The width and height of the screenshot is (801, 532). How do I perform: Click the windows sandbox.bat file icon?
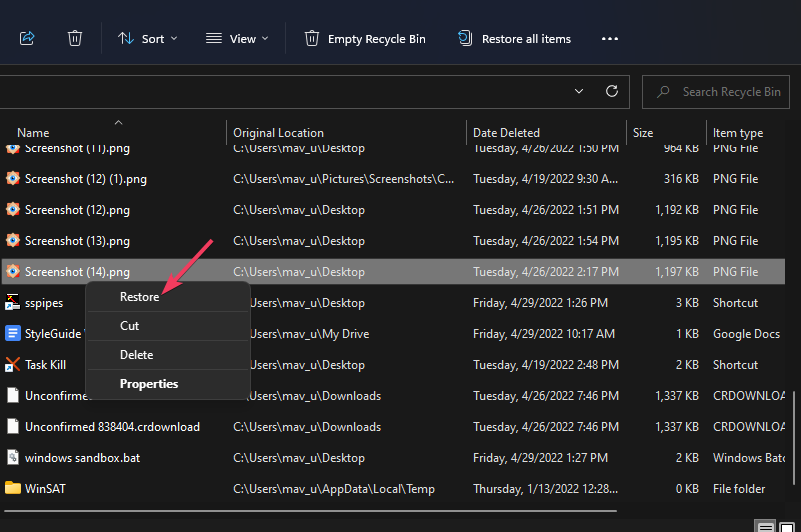(13, 457)
